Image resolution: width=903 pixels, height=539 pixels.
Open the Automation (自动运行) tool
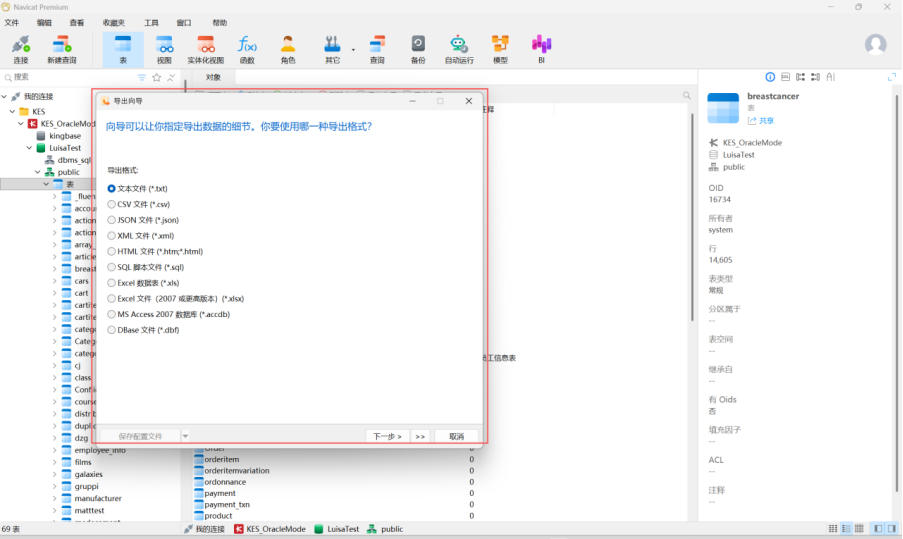coord(459,48)
